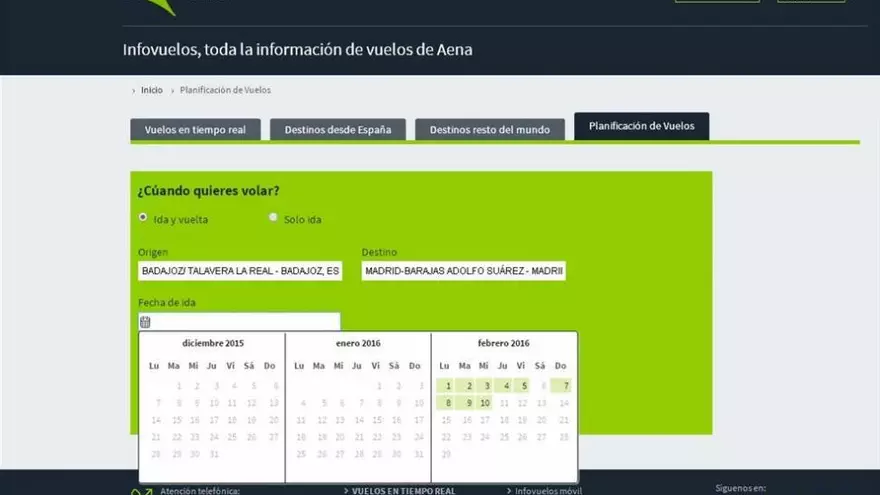Open the Vuelos en tiempo real tab
This screenshot has width=880, height=495.
tap(195, 130)
